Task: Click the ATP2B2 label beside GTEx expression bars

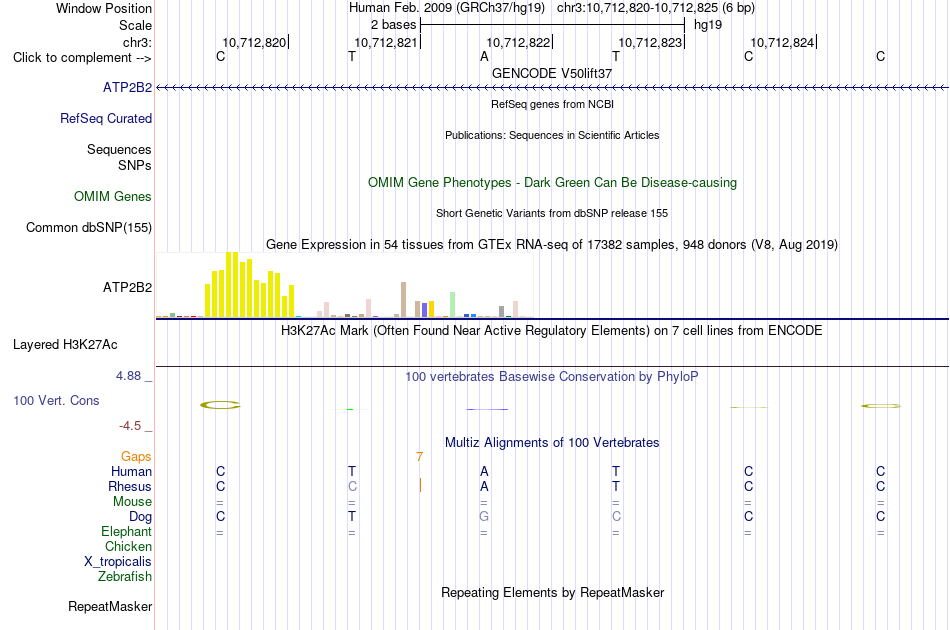Action: [x=127, y=287]
